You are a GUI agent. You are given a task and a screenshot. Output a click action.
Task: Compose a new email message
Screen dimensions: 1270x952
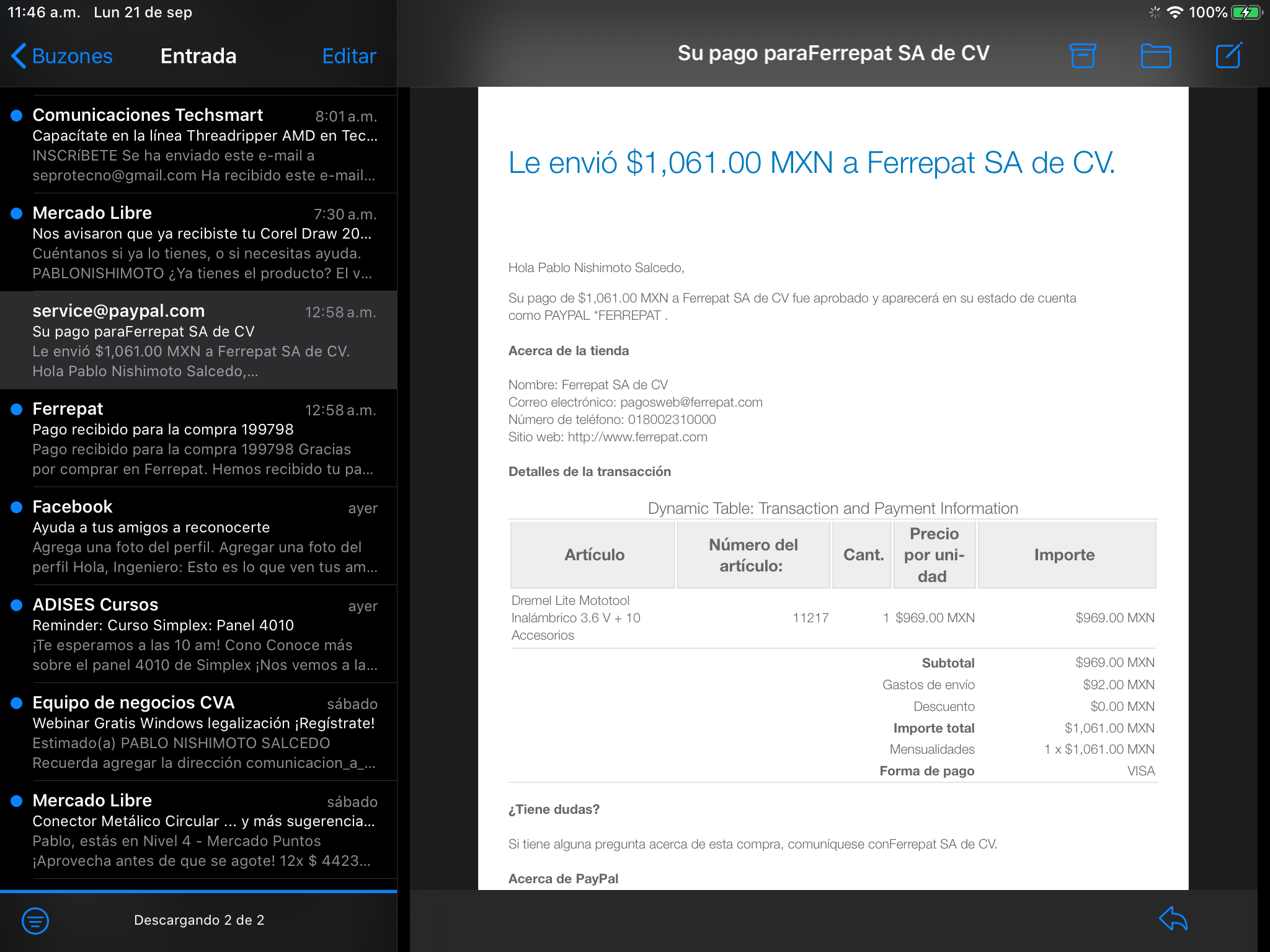[x=1228, y=55]
